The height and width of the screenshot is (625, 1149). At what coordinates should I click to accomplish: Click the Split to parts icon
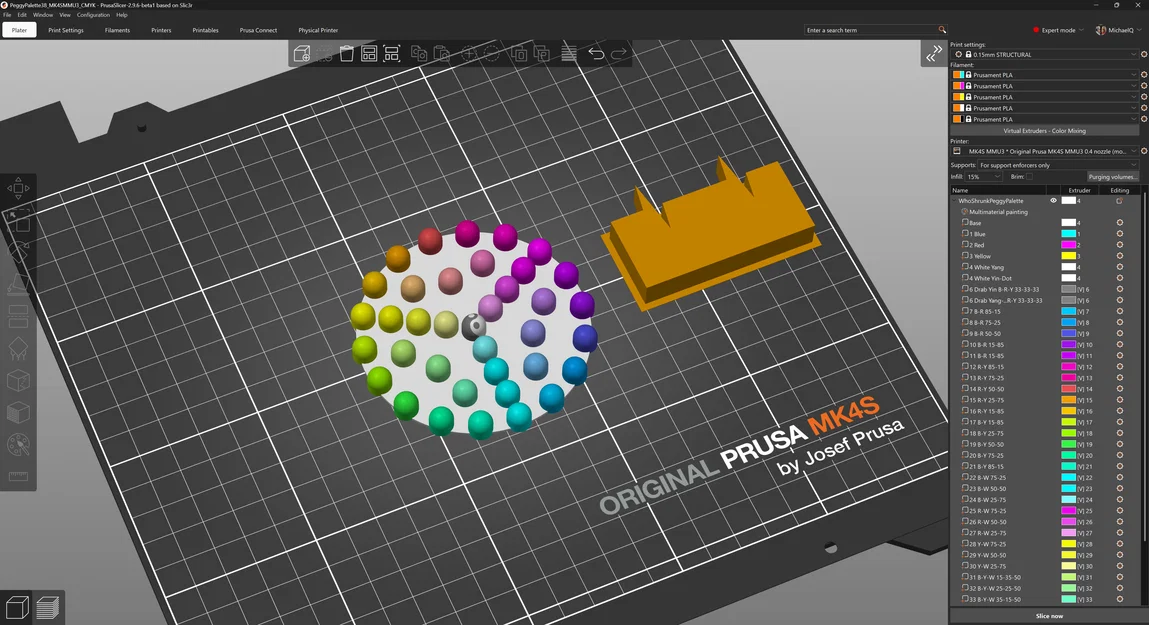pyautogui.click(x=542, y=53)
